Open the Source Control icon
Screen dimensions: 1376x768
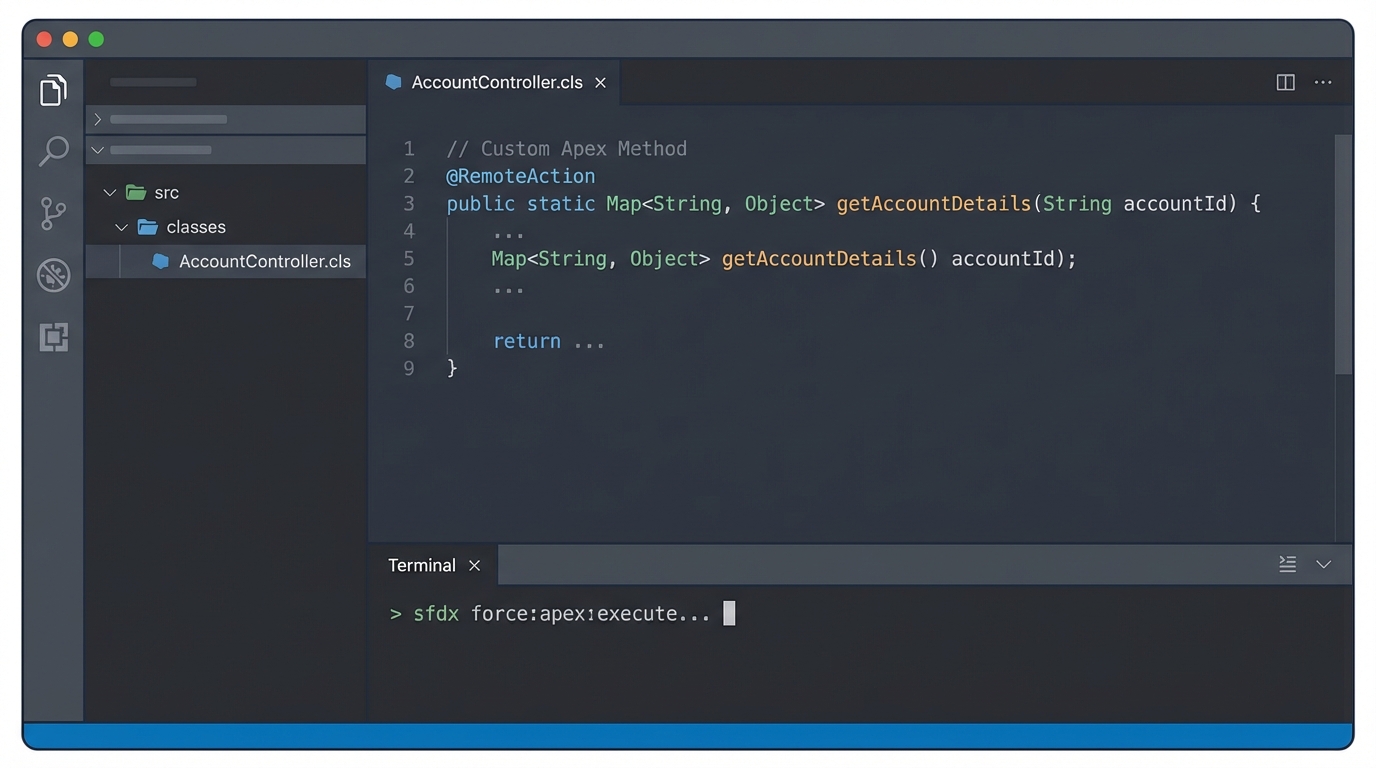(52, 213)
